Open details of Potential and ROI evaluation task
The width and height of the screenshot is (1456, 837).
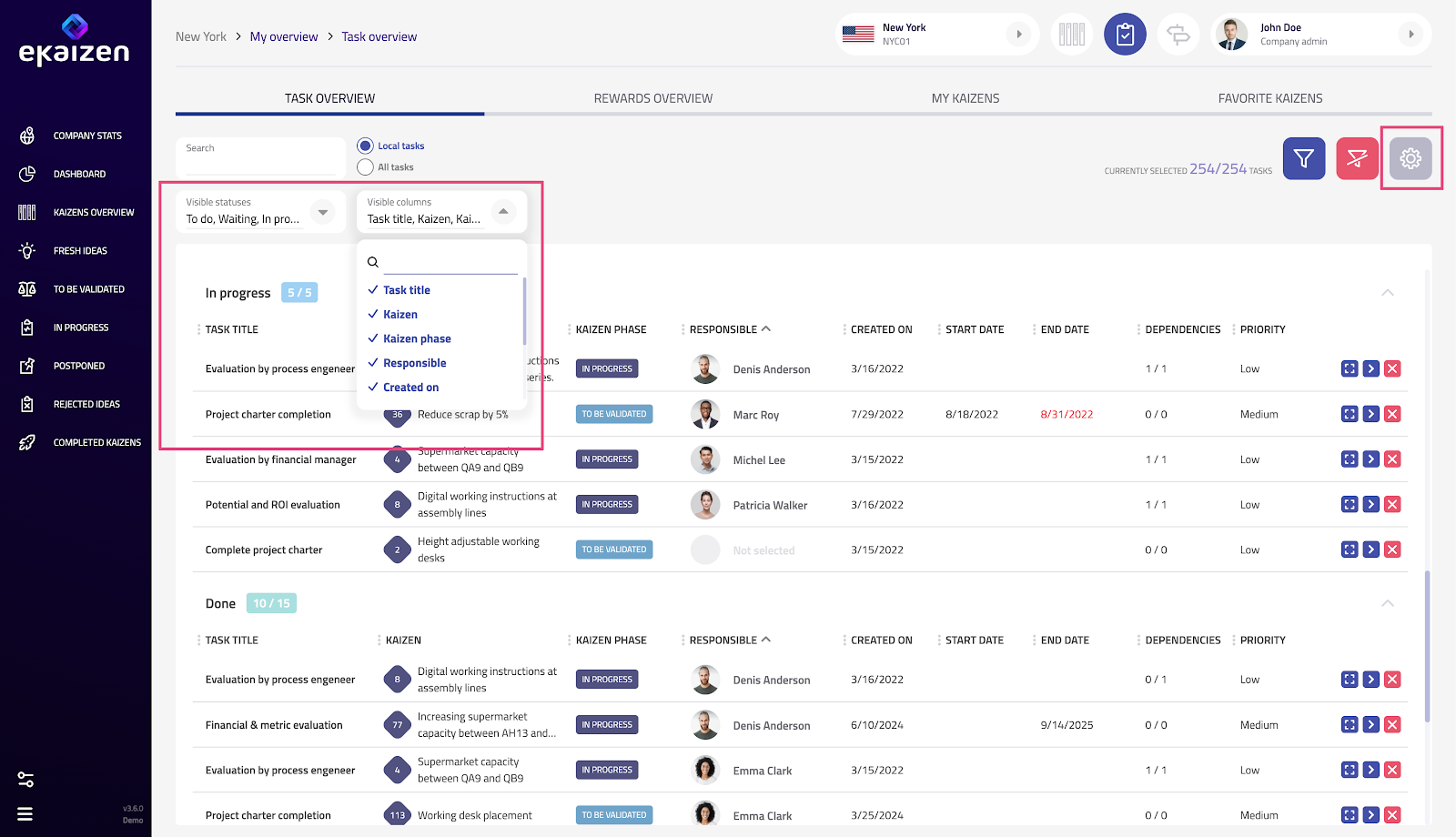pos(1350,504)
